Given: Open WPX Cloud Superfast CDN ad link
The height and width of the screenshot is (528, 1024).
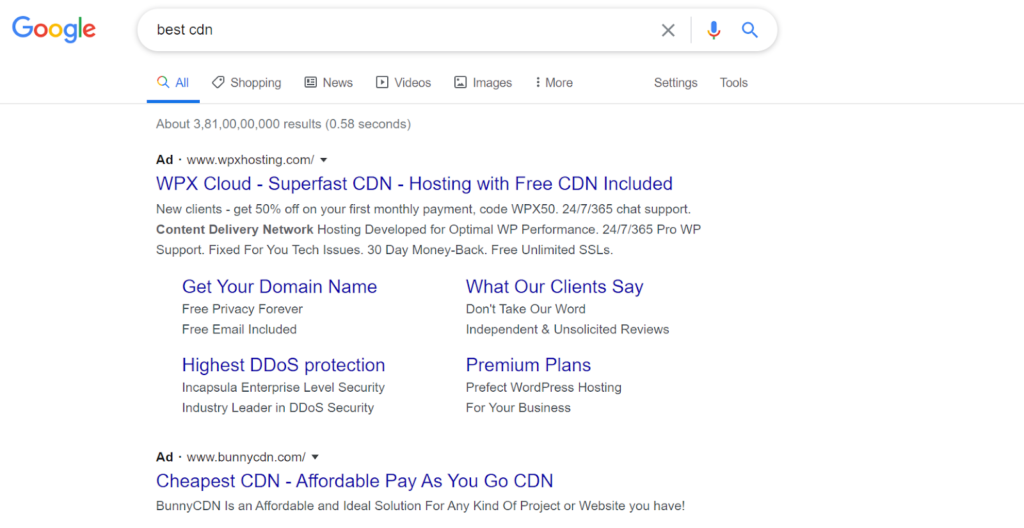Looking at the screenshot, I should pos(414,184).
